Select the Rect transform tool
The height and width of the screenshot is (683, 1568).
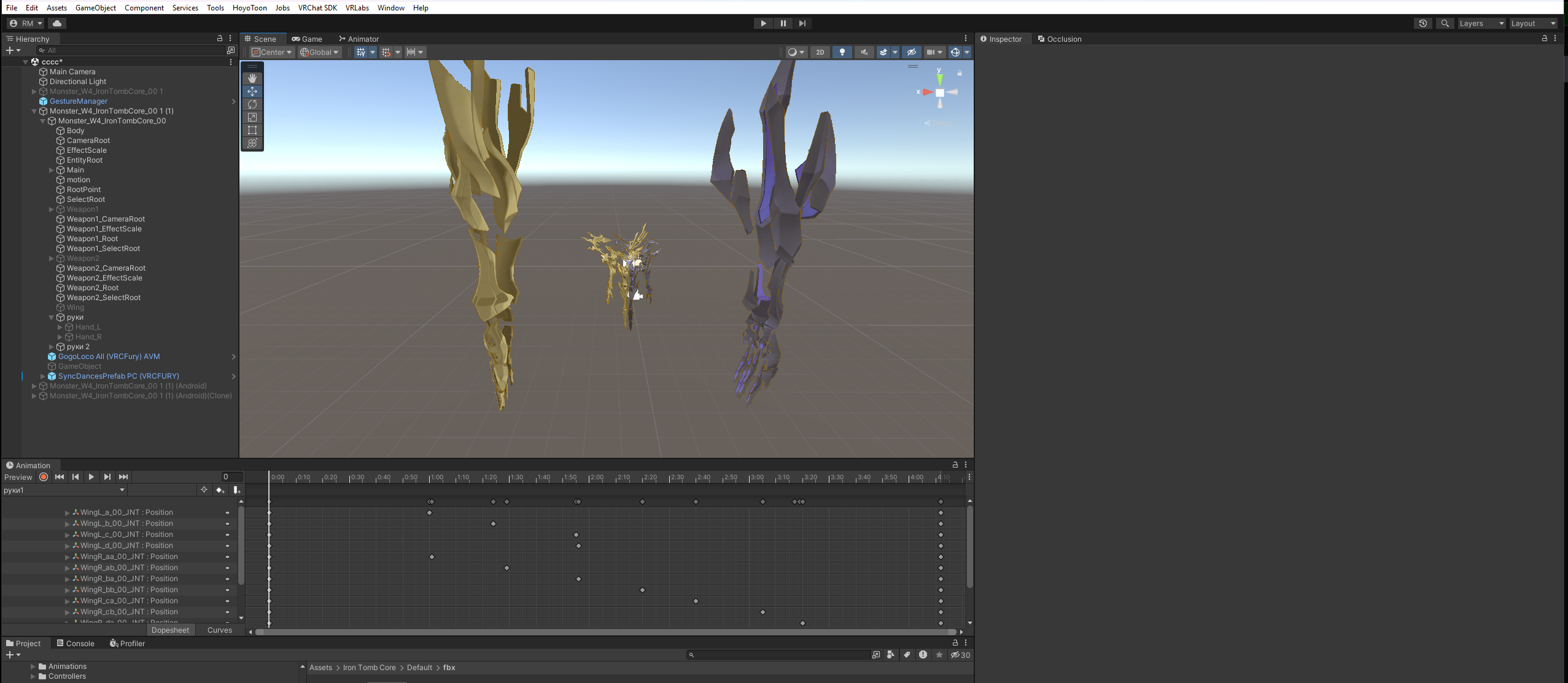pos(252,130)
